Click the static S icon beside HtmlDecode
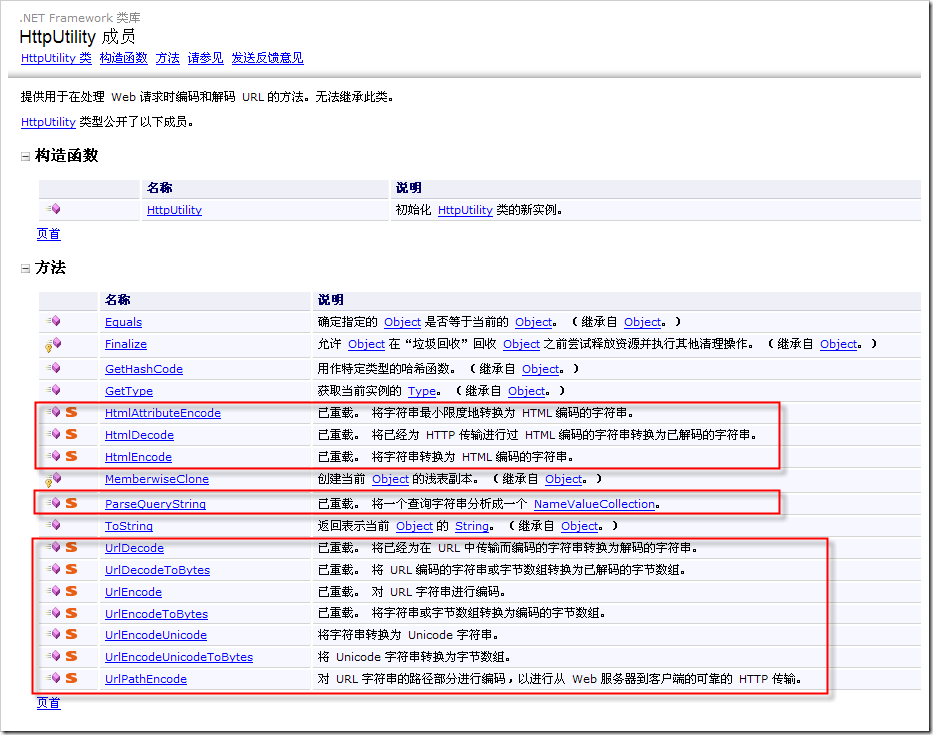Image resolution: width=933 pixels, height=735 pixels. [x=71, y=434]
